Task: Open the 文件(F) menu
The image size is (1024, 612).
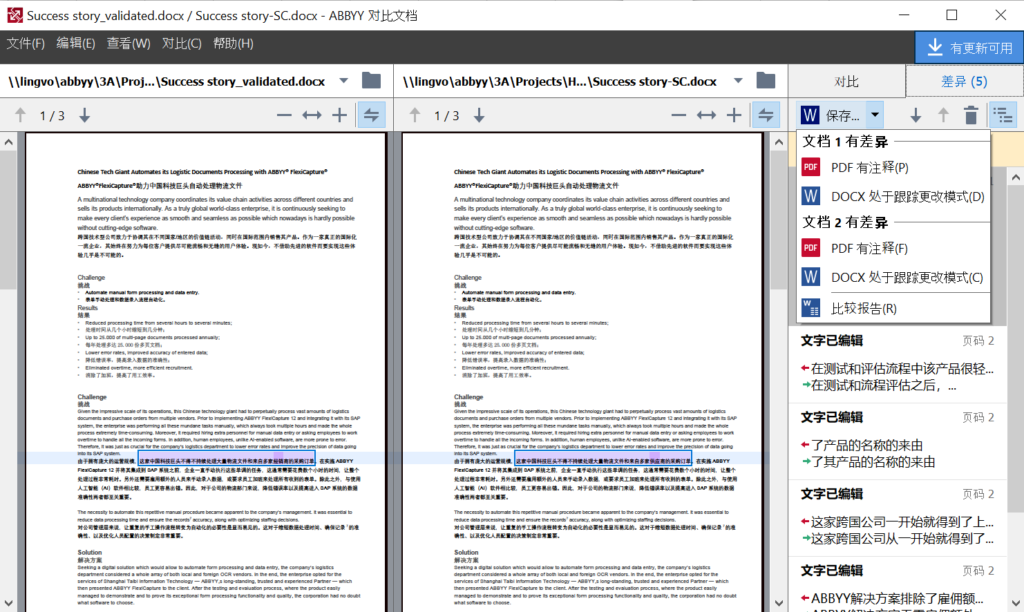Action: [x=25, y=44]
